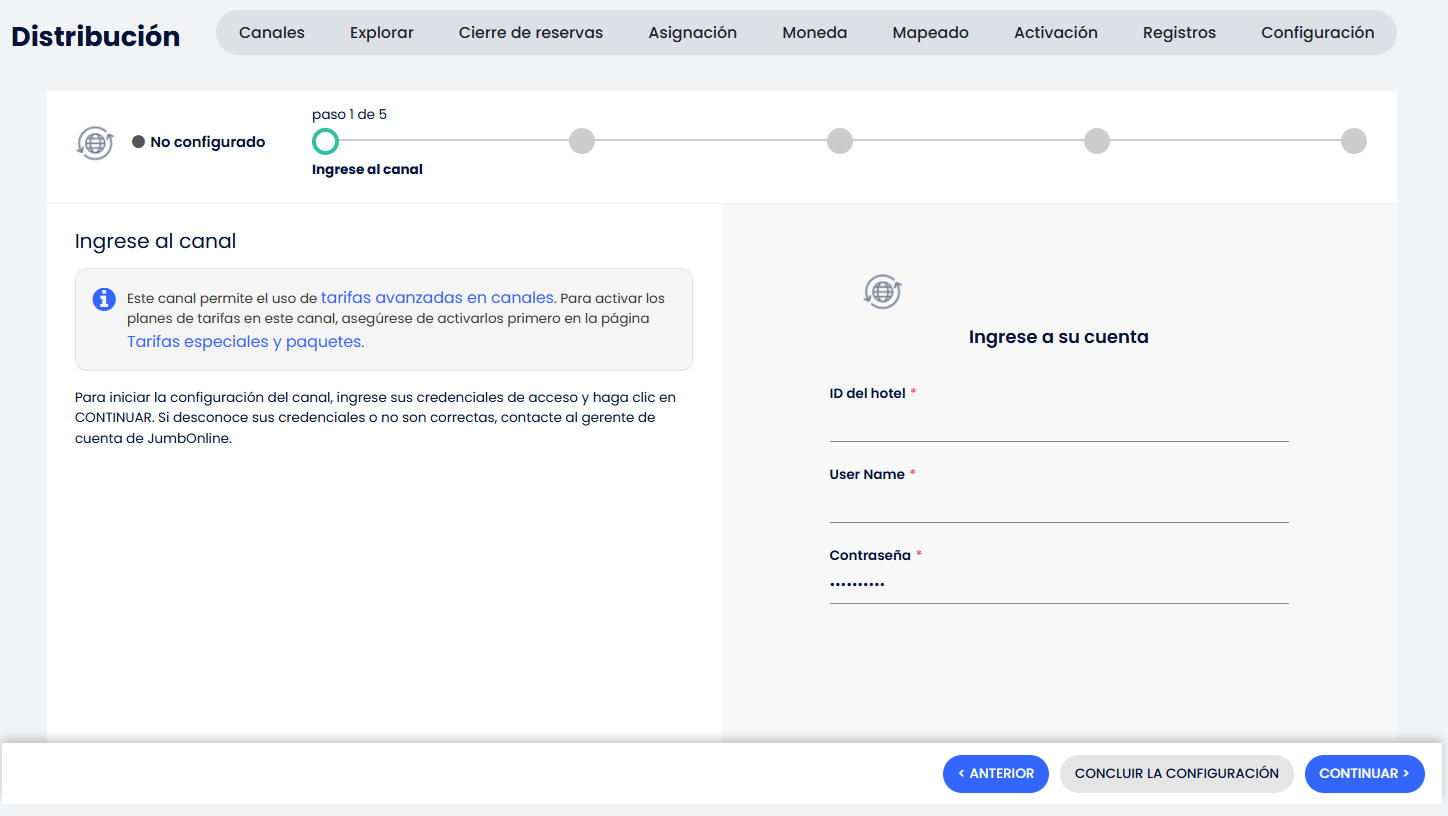The height and width of the screenshot is (816, 1448).
Task: Click the active green step one circle
Action: tap(325, 141)
